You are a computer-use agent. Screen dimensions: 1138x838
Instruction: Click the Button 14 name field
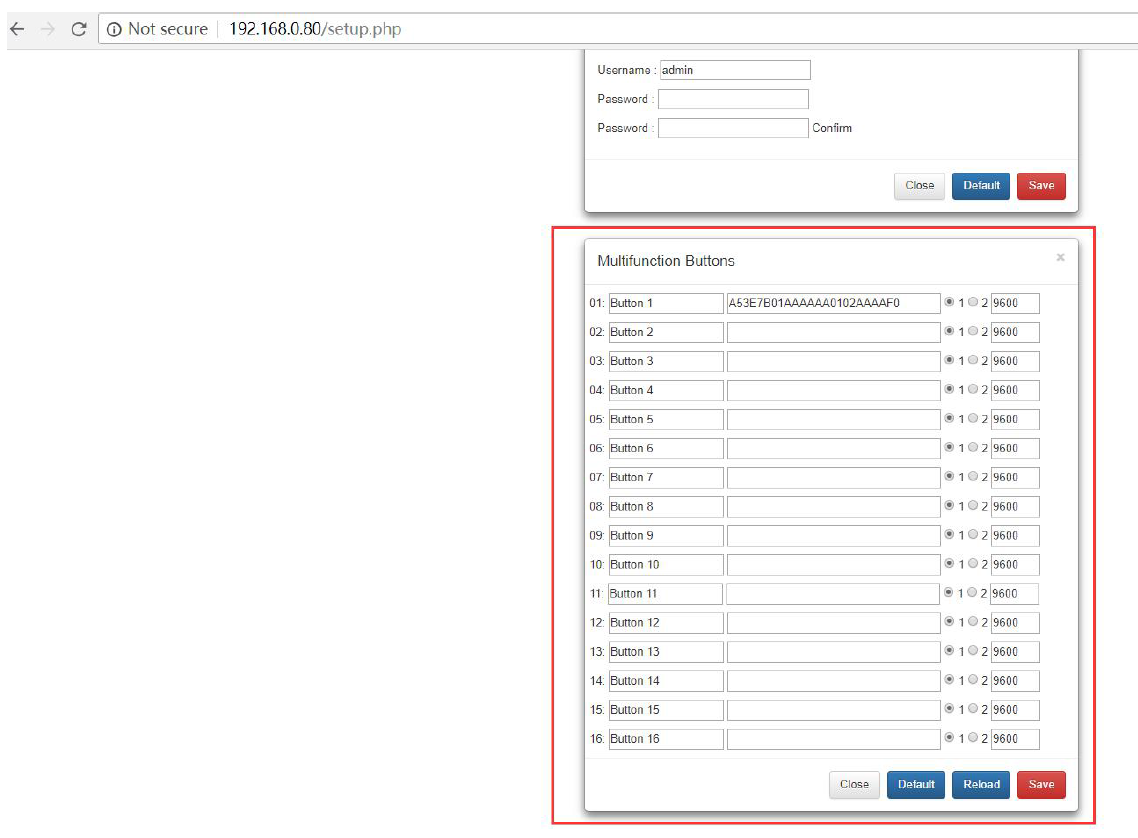666,681
